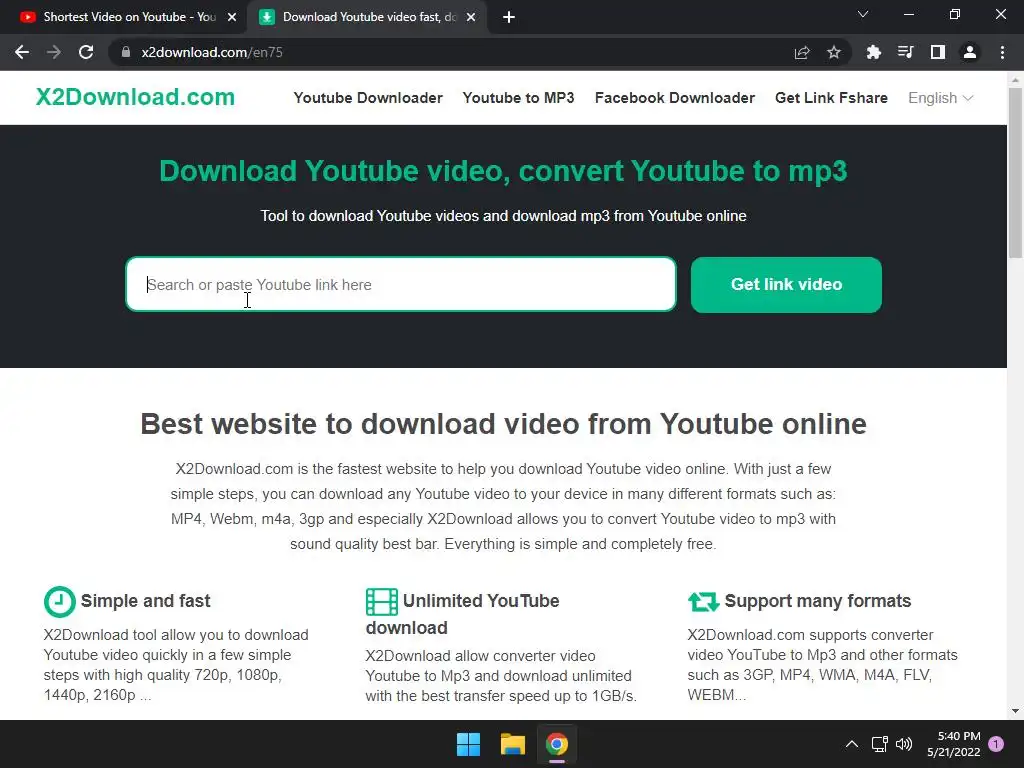The image size is (1024, 768).
Task: Click the heading Download Youtube video, convert Youtube to mp3
Action: (x=504, y=171)
